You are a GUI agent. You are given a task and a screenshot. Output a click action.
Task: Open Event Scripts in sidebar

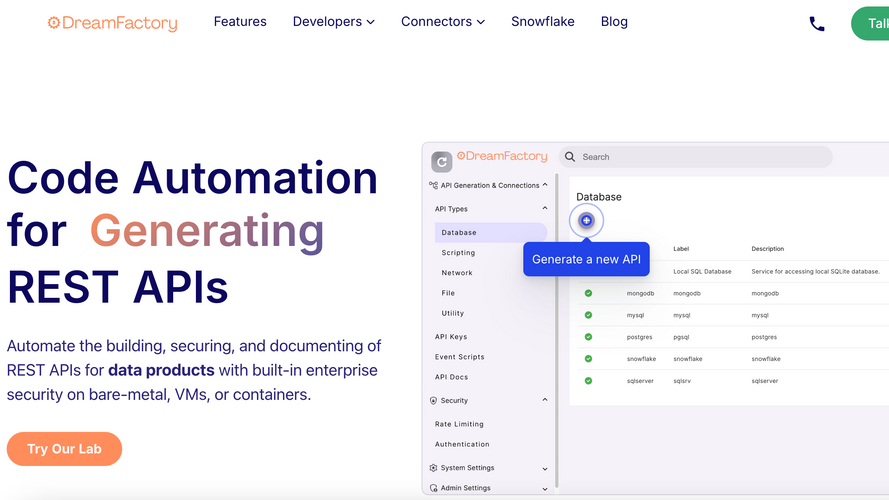(x=459, y=357)
